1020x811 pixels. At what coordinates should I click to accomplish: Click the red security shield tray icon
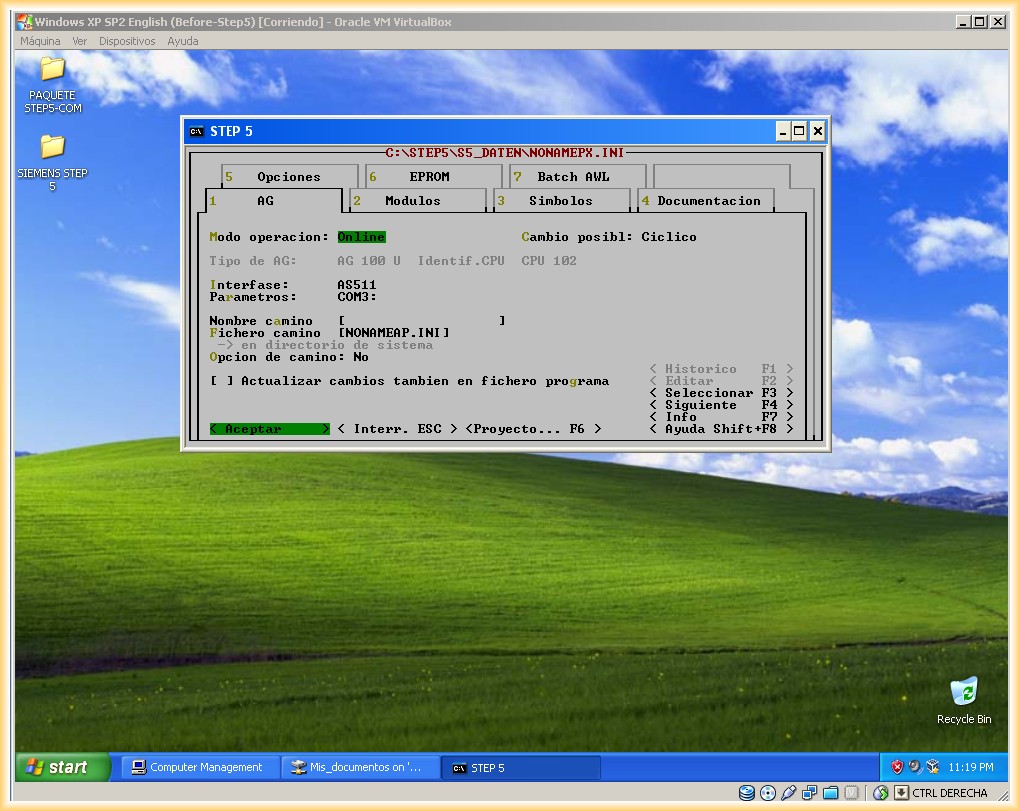[897, 767]
